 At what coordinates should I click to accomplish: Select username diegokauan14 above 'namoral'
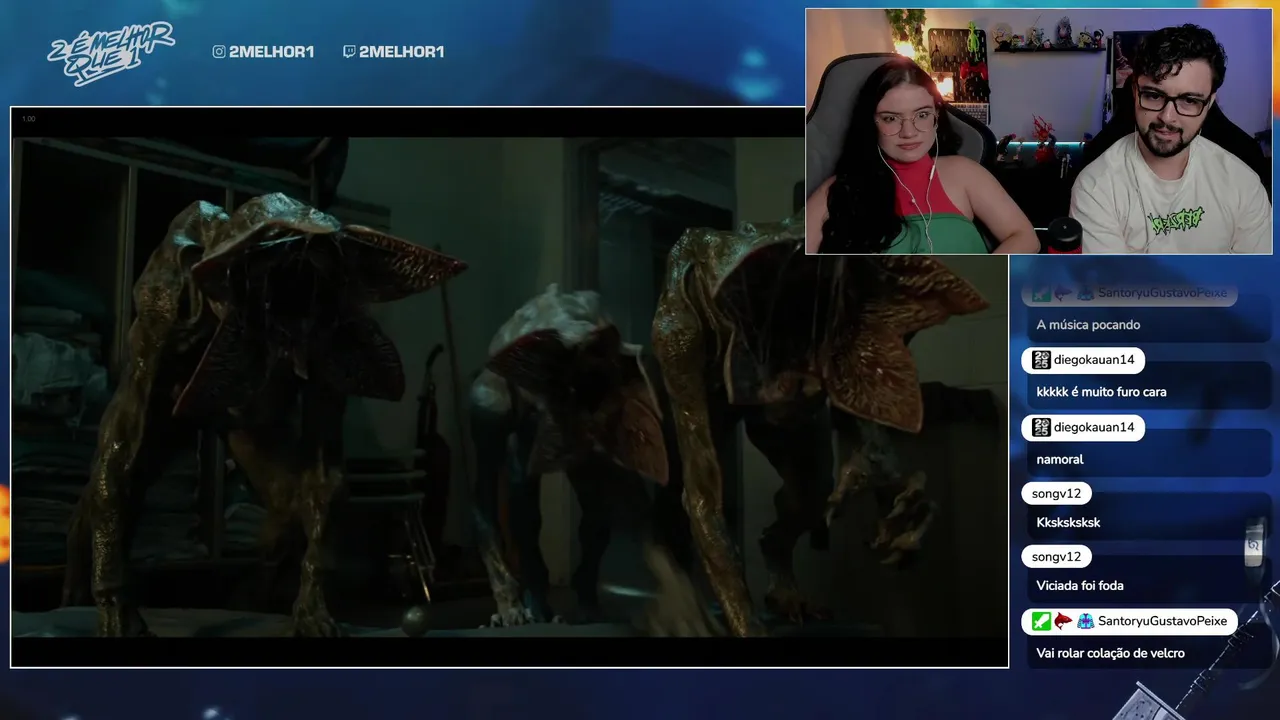[x=1094, y=427]
